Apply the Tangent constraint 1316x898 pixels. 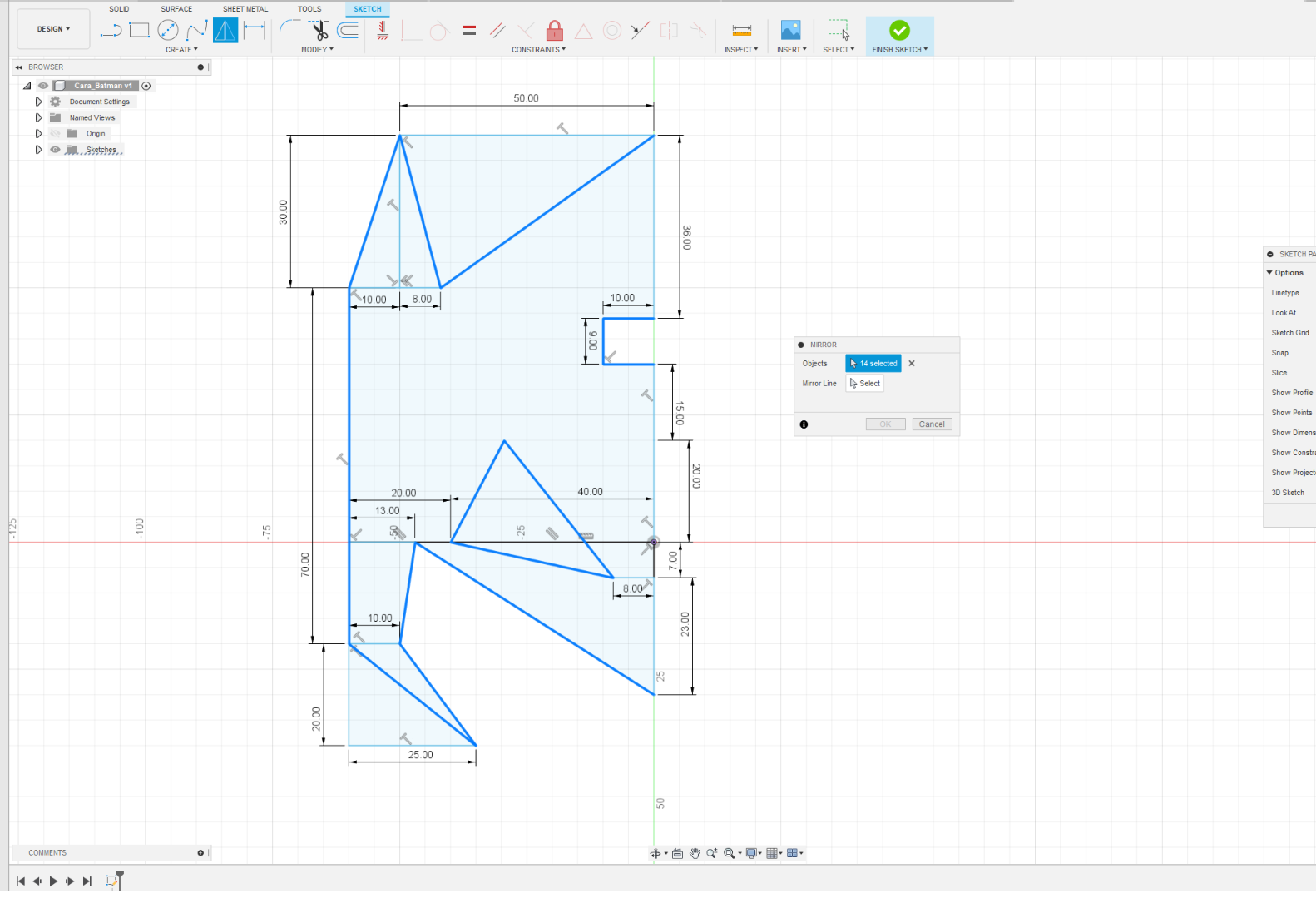click(439, 31)
